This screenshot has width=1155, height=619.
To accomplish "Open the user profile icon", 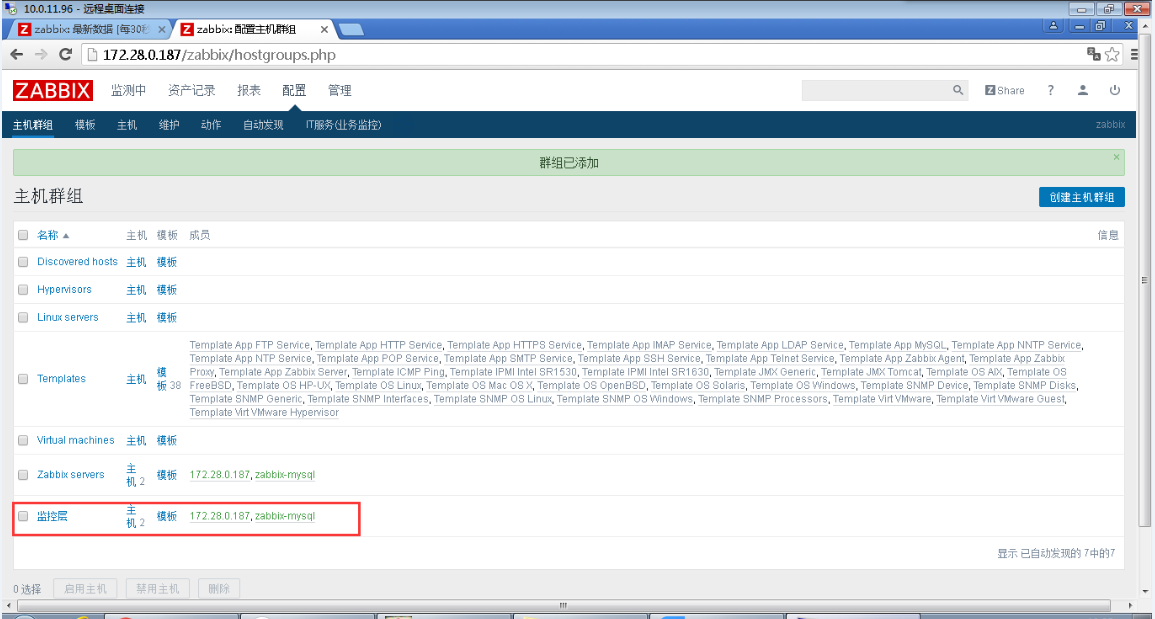I will point(1083,90).
